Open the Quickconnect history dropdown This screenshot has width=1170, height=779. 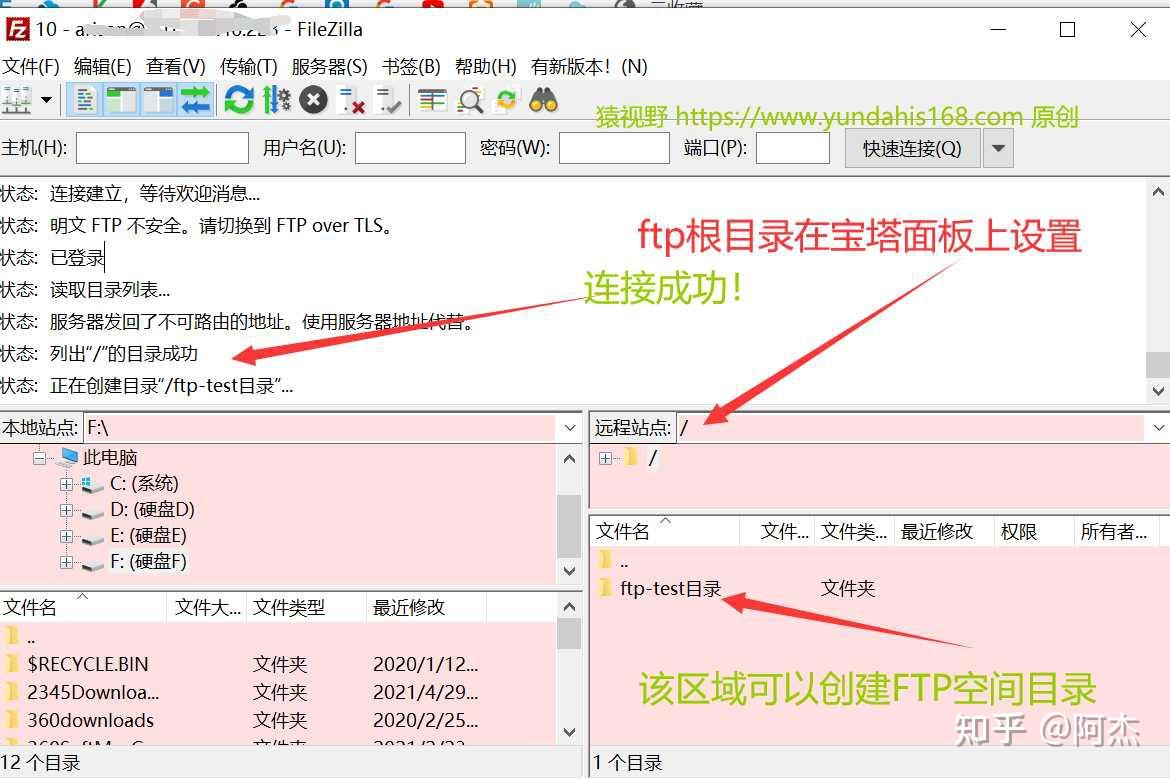click(x=997, y=147)
